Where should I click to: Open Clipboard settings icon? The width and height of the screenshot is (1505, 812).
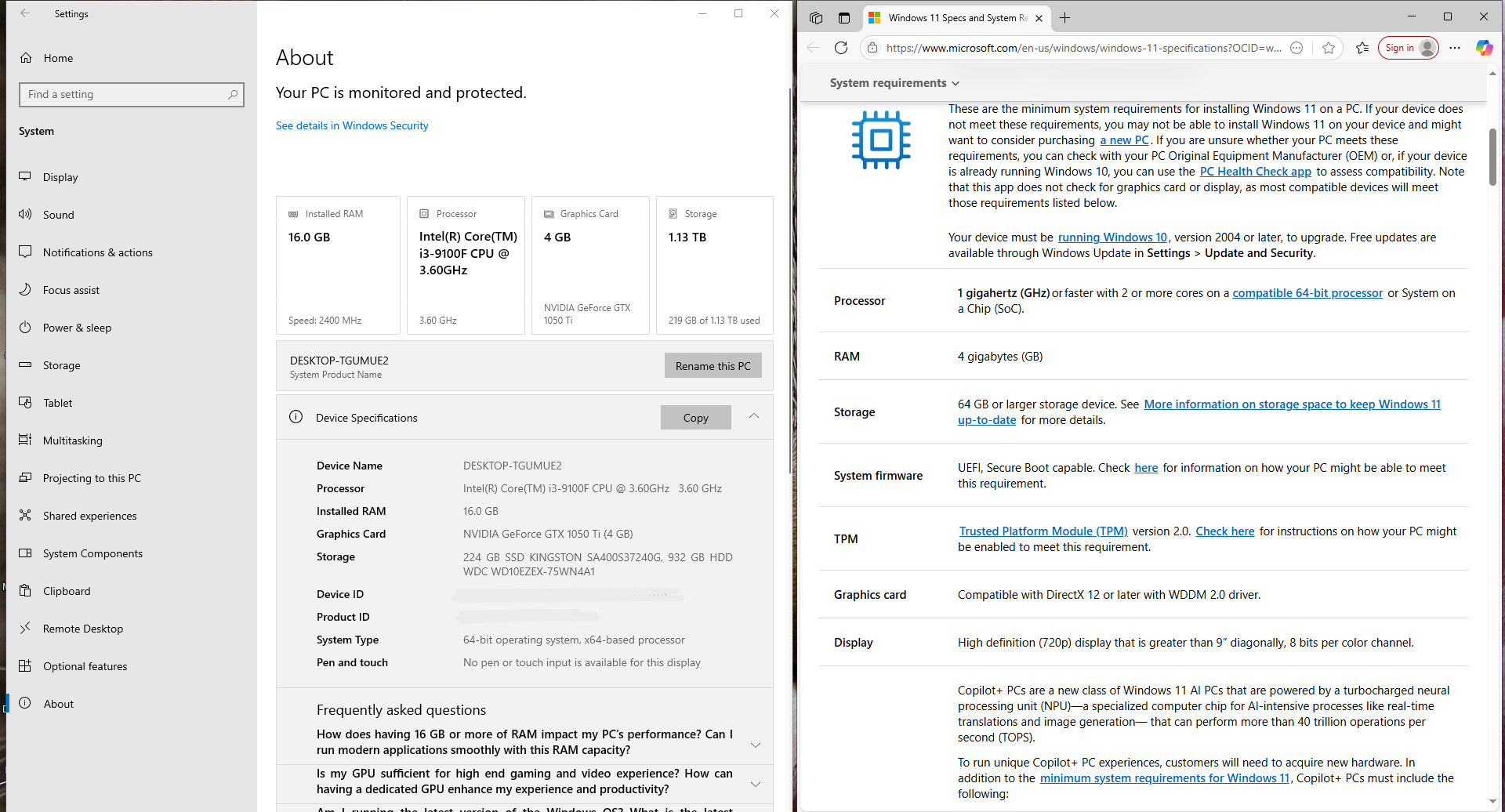click(25, 590)
